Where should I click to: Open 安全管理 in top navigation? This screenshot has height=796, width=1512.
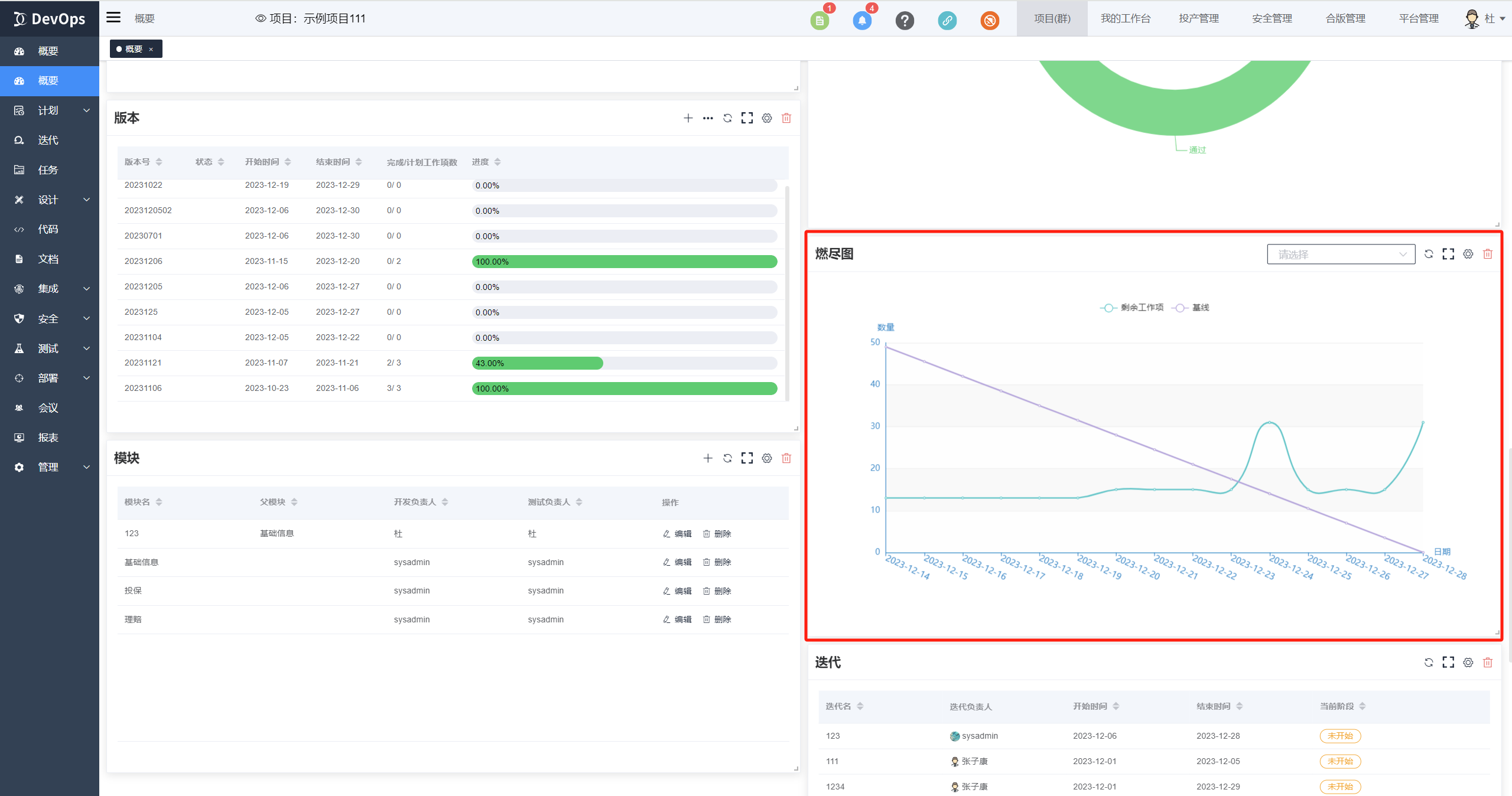pyautogui.click(x=1272, y=18)
